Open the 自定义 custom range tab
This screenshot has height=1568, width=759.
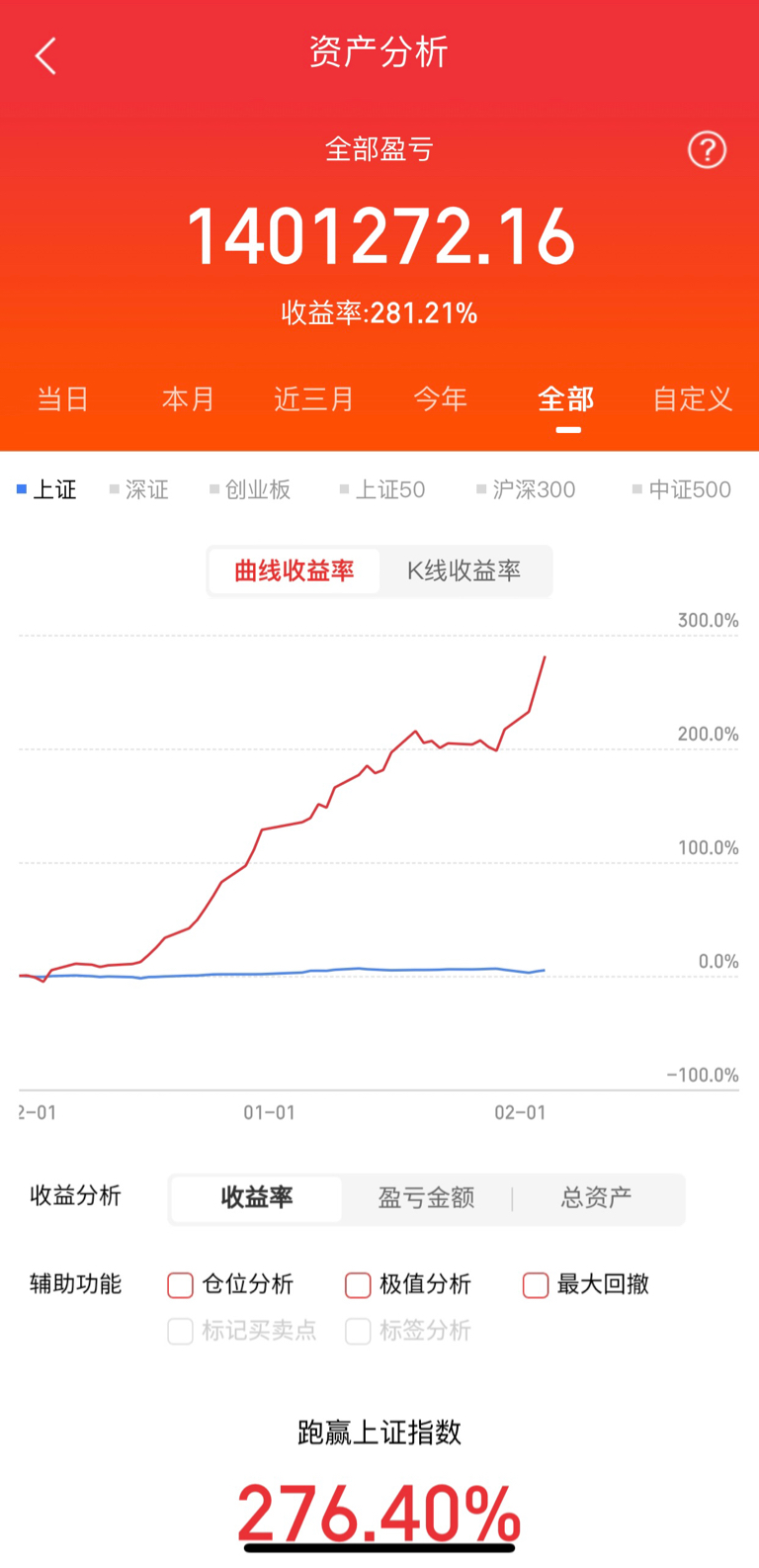coord(692,399)
